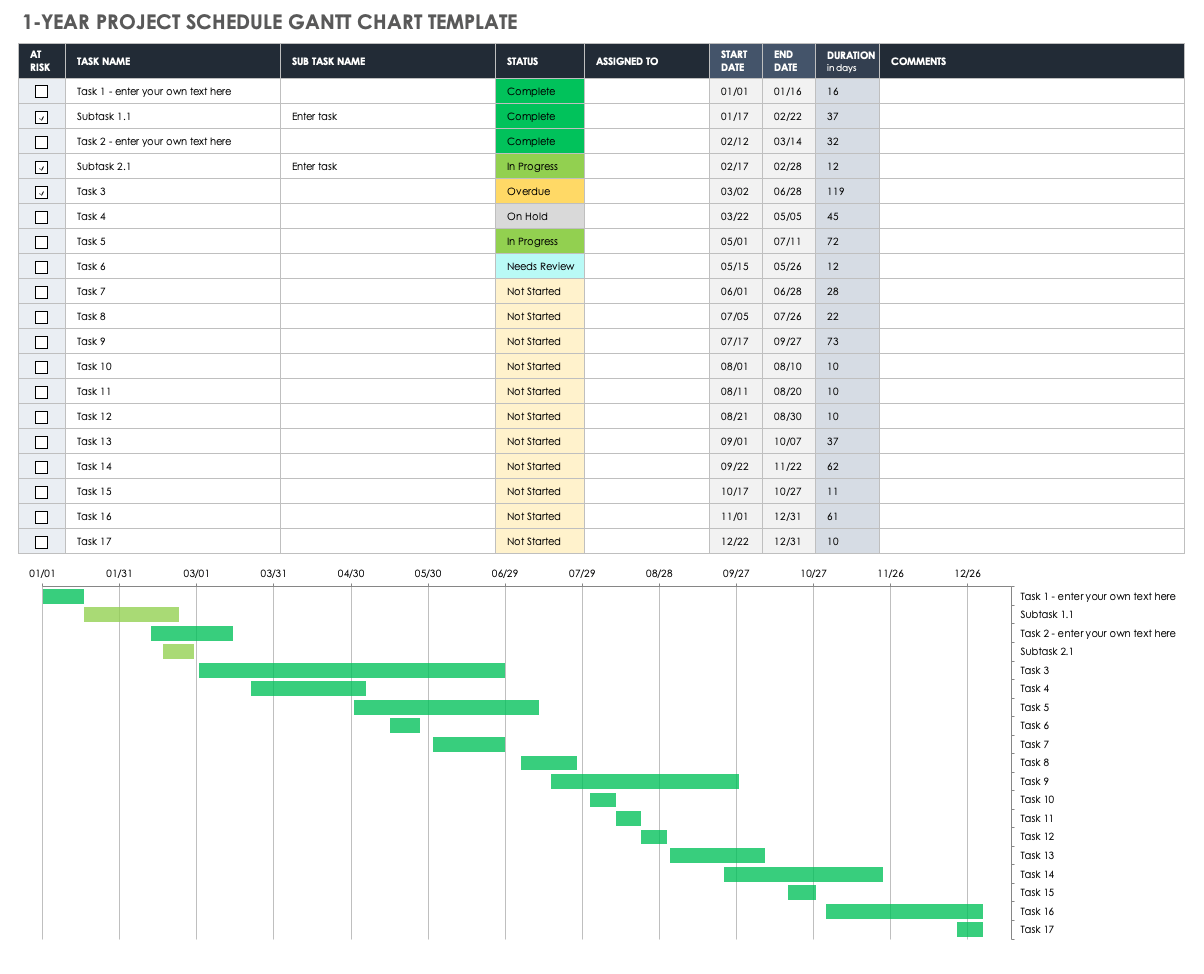Click the Not Started status for Task 9
This screenshot has height=974, width=1204.
click(539, 341)
